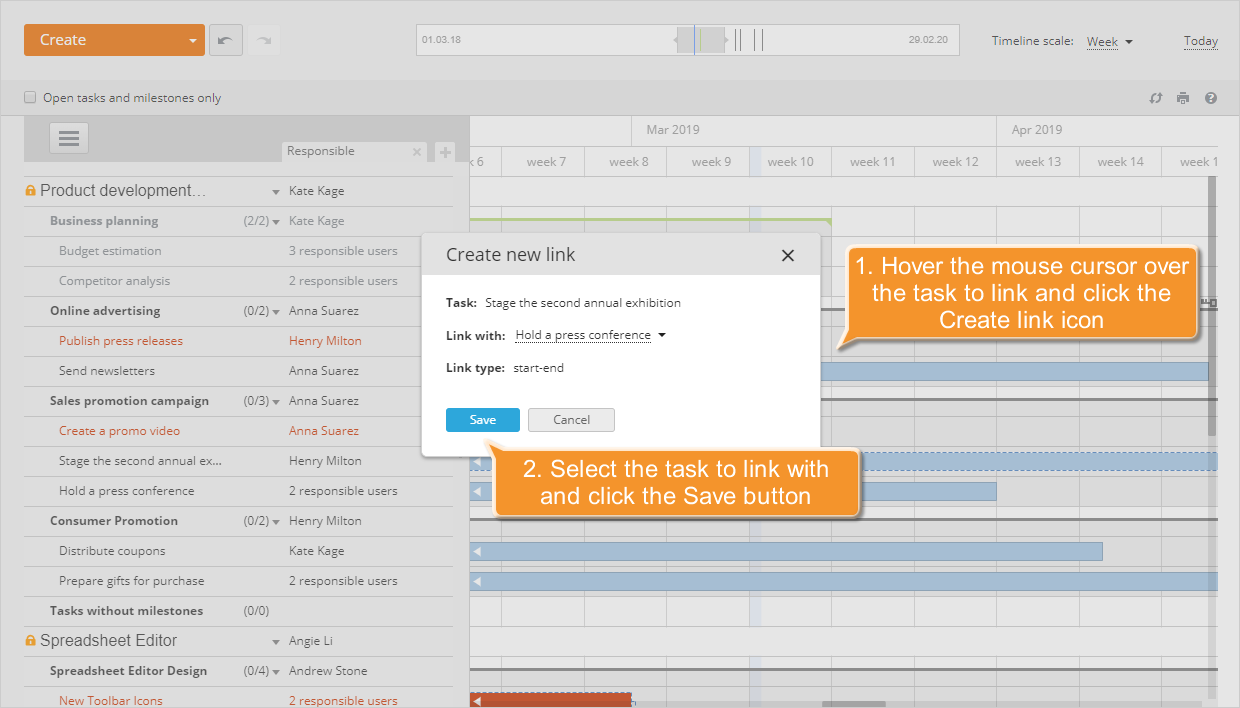Cancel the new link creation

[571, 420]
